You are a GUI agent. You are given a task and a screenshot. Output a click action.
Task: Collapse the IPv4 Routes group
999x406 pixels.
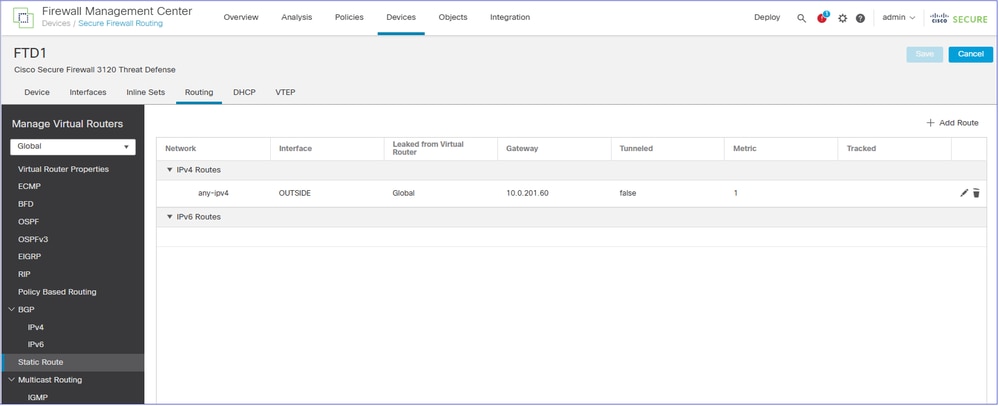[169, 170]
